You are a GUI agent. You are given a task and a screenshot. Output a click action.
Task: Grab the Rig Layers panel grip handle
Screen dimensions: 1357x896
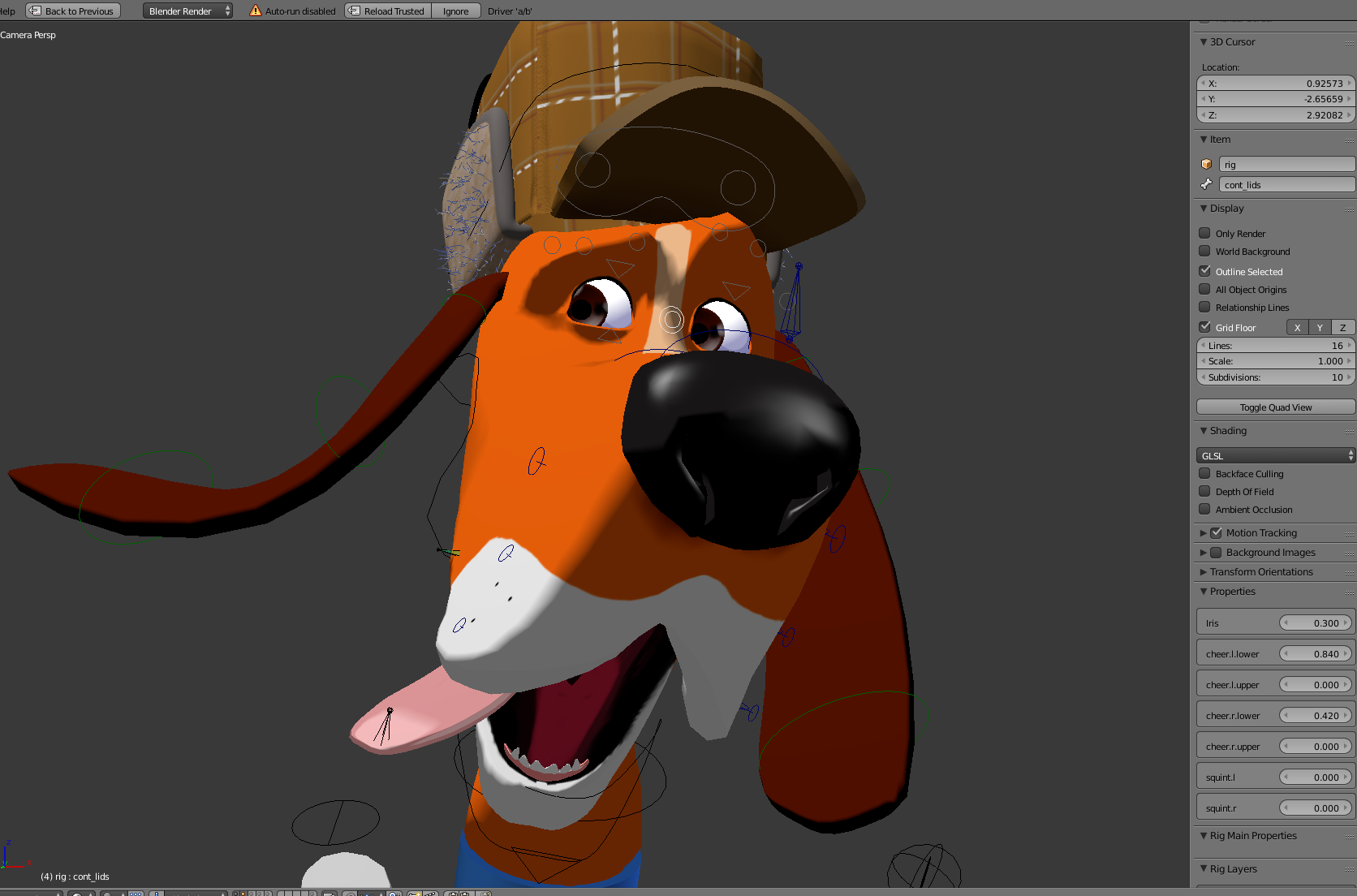[1349, 869]
